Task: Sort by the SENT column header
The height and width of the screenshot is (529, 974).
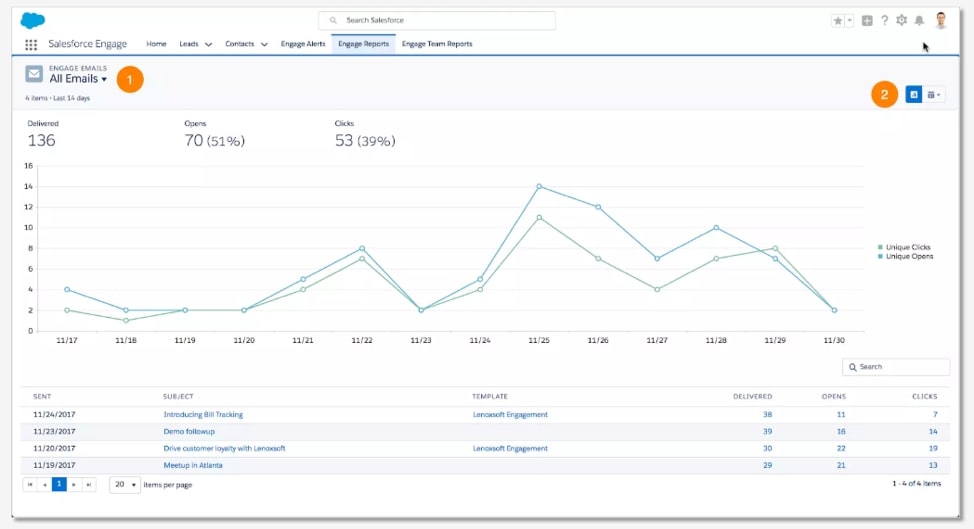Action: tap(42, 396)
